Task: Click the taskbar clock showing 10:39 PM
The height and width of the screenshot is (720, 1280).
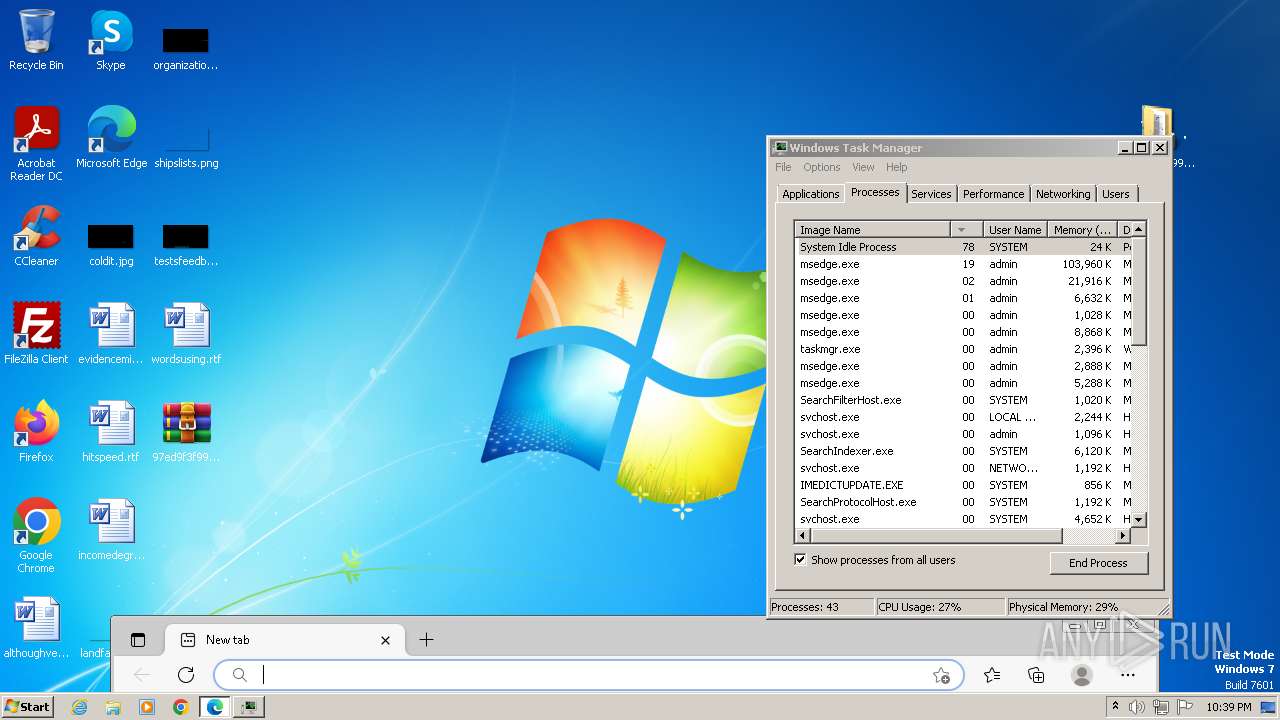Action: click(x=1226, y=707)
